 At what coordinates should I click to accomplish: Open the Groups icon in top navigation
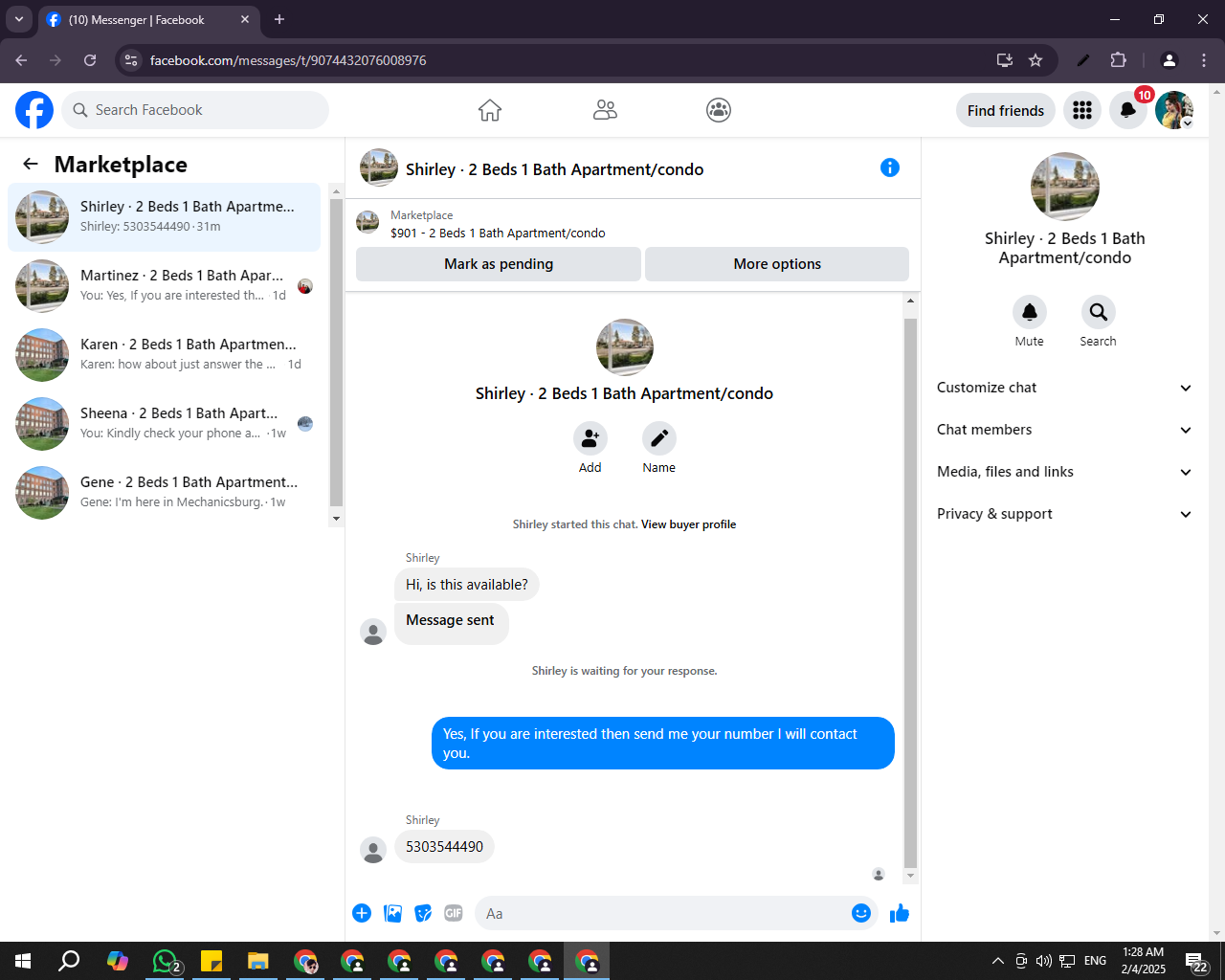click(719, 110)
